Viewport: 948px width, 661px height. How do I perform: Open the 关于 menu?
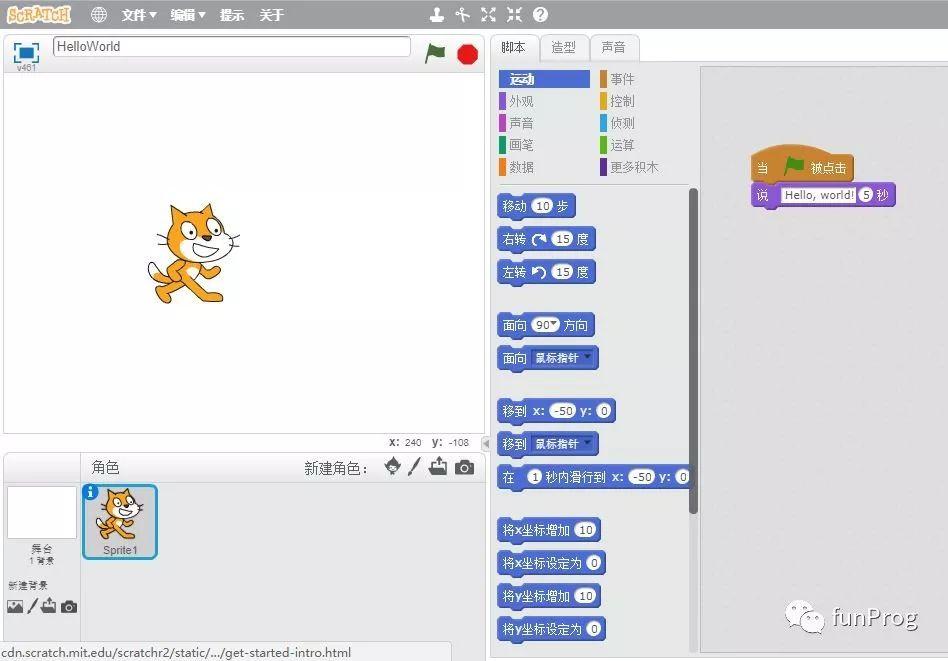(271, 15)
